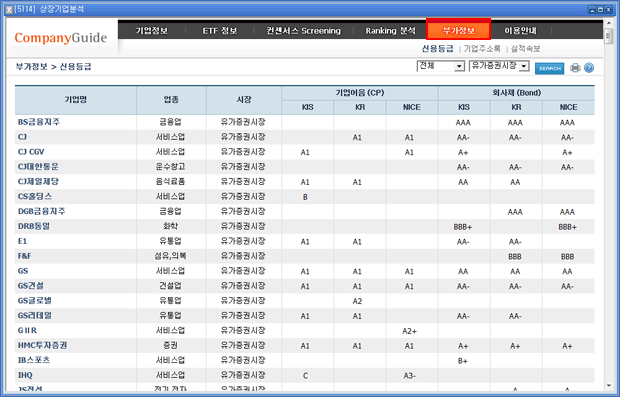Open the 실적속보 submenu
This screenshot has height=397, width=620.
click(x=525, y=49)
